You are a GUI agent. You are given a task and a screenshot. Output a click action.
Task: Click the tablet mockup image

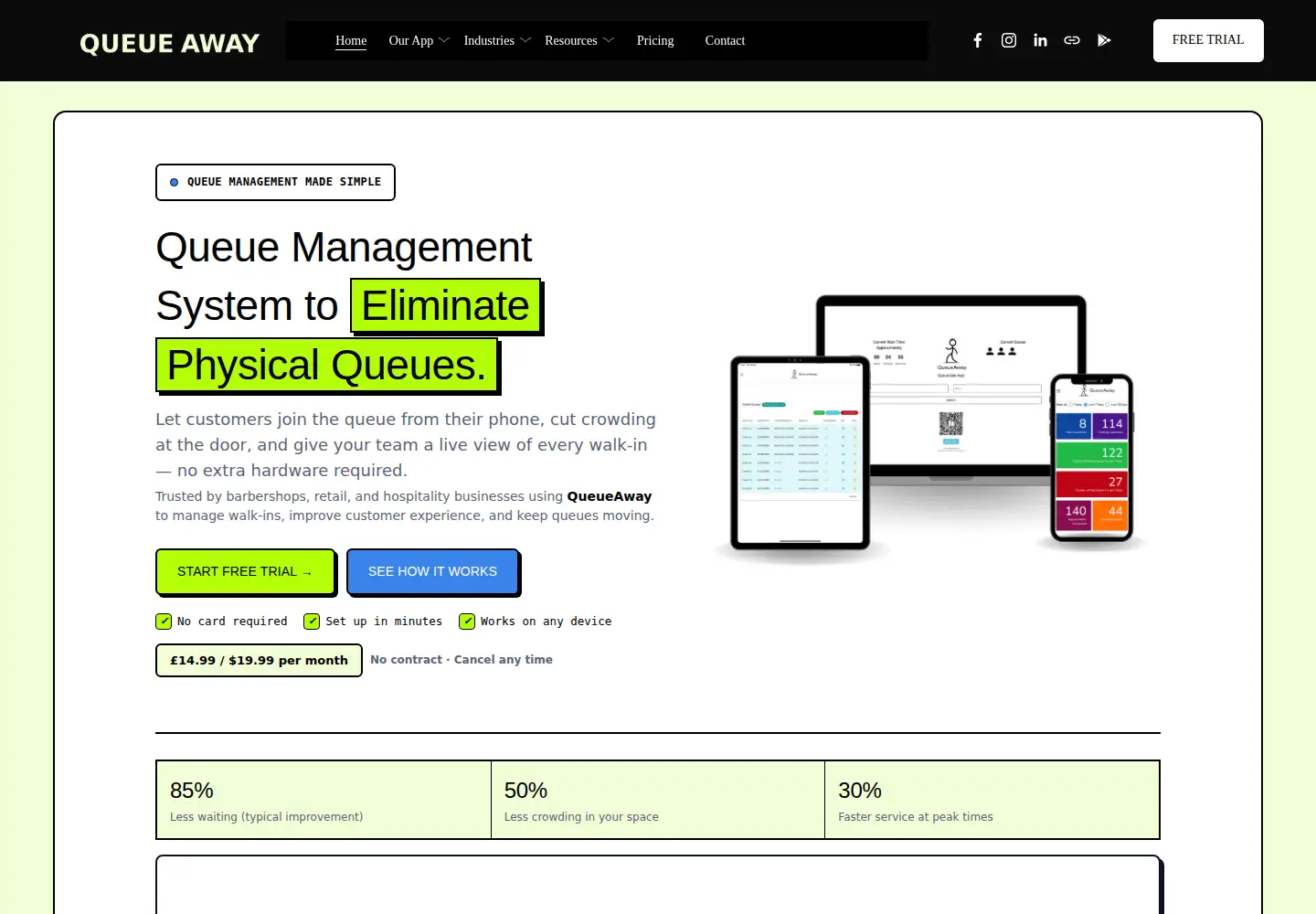pos(801,453)
